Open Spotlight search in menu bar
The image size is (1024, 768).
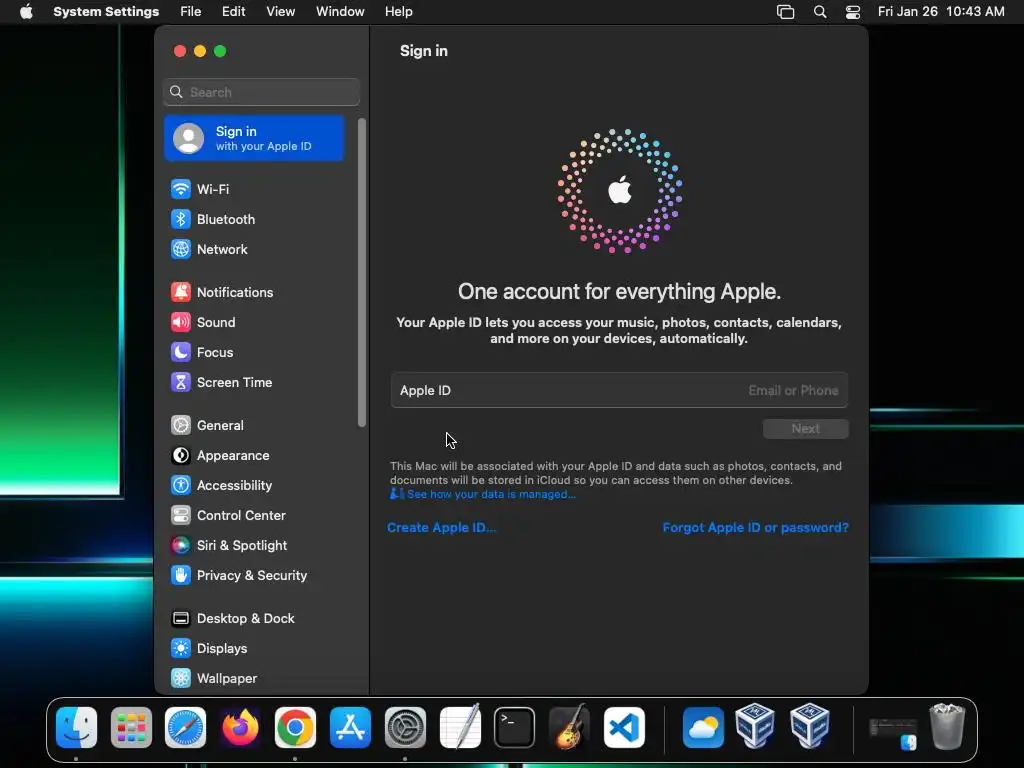(x=820, y=12)
